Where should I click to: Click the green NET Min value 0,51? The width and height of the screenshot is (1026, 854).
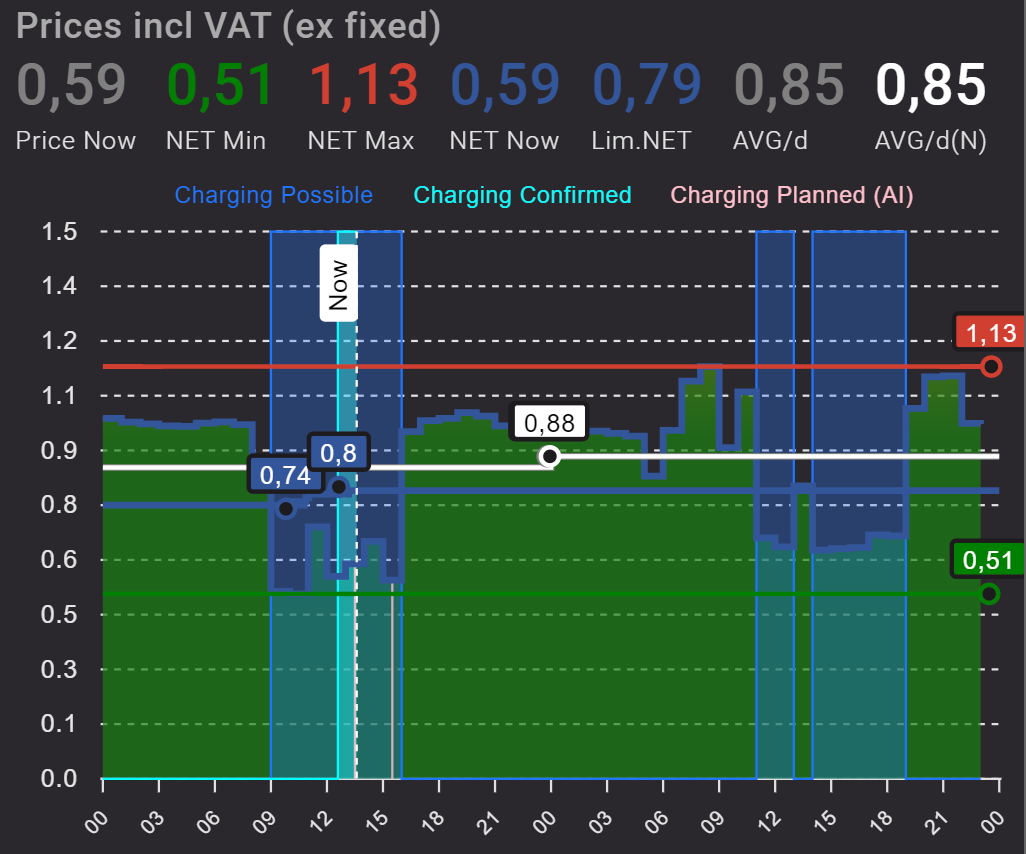(x=220, y=85)
